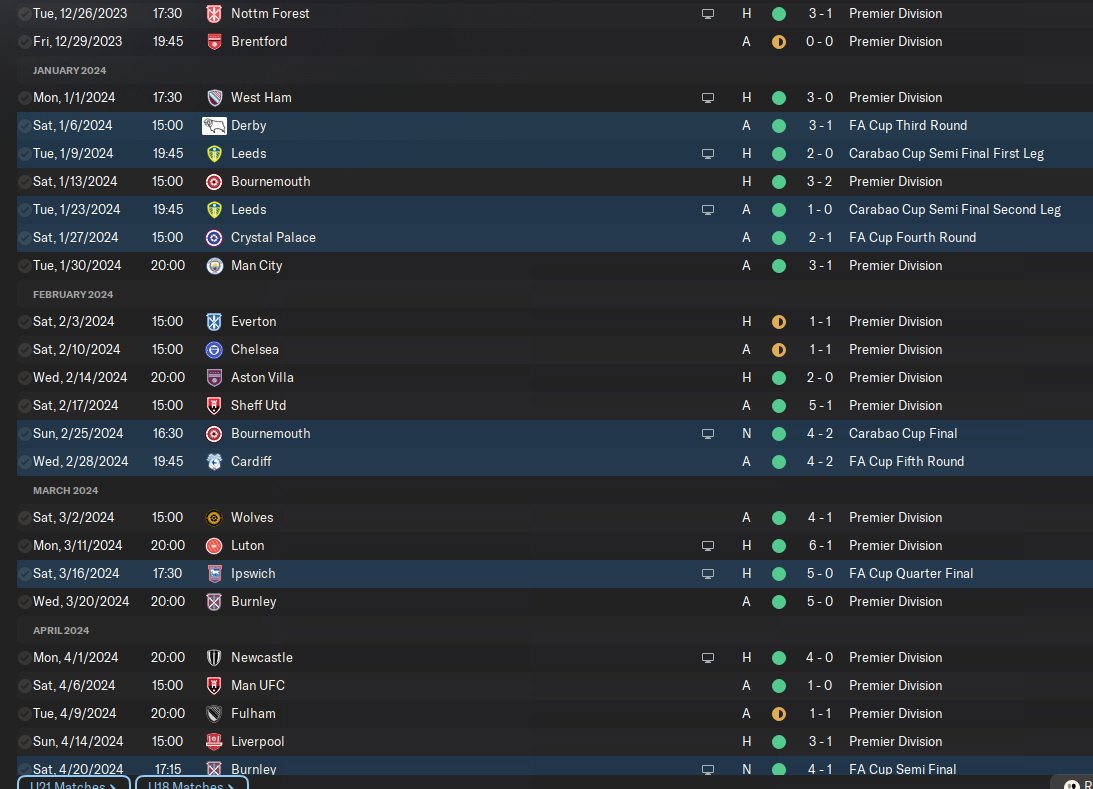Click the Derby club badge icon
Image resolution: width=1093 pixels, height=789 pixels.
click(x=214, y=125)
